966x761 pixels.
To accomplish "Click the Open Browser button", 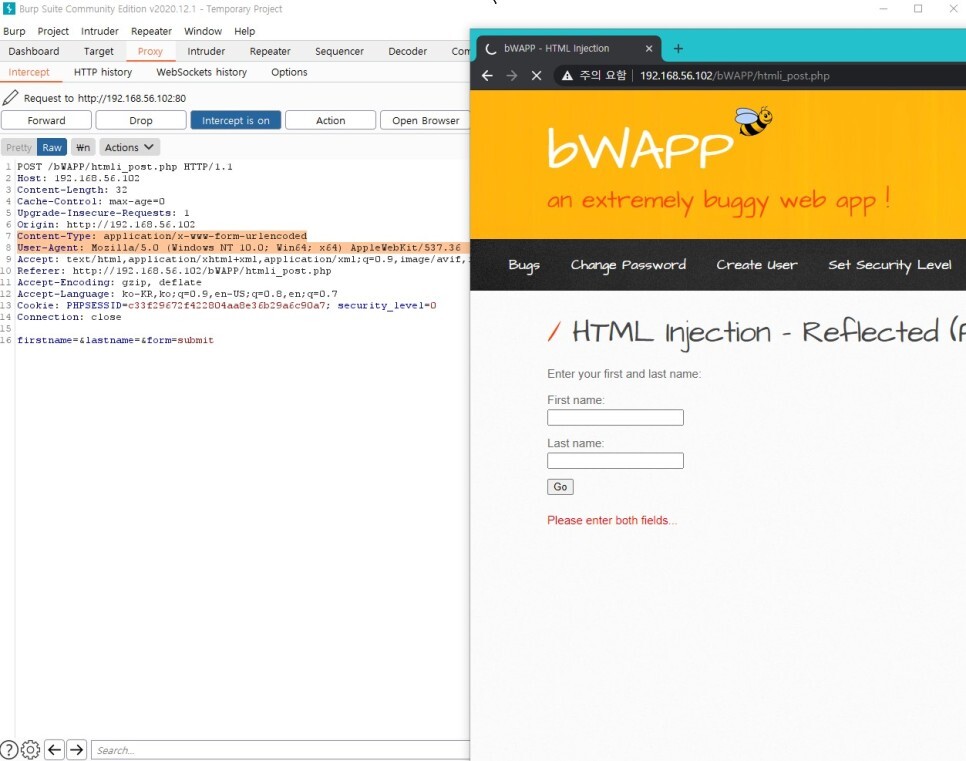I will pyautogui.click(x=425, y=120).
